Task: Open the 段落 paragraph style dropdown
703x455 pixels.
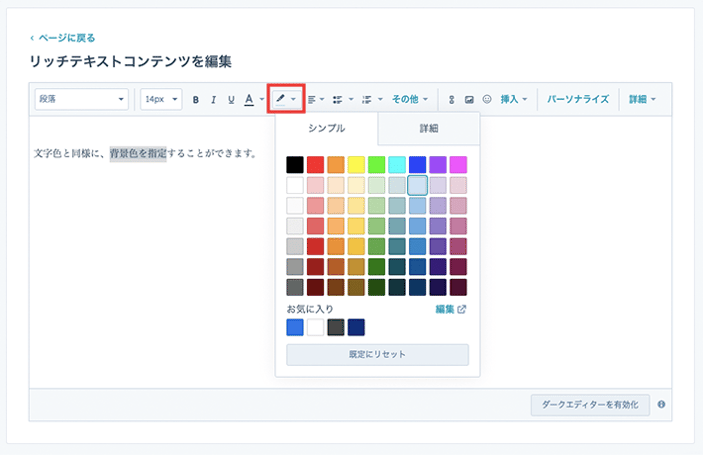Action: [x=82, y=99]
